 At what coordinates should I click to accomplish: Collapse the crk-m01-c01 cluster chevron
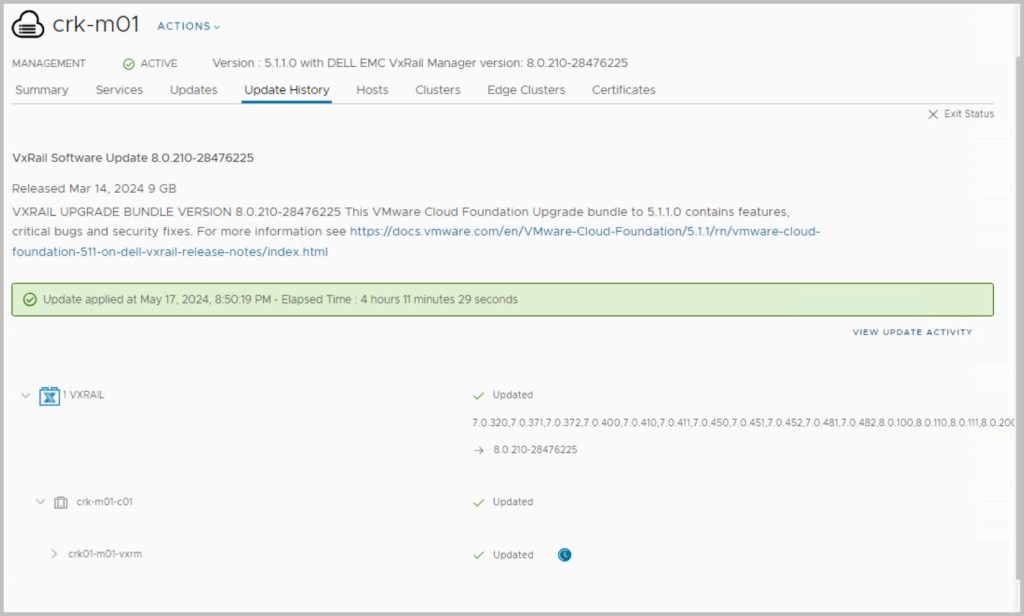pos(40,502)
